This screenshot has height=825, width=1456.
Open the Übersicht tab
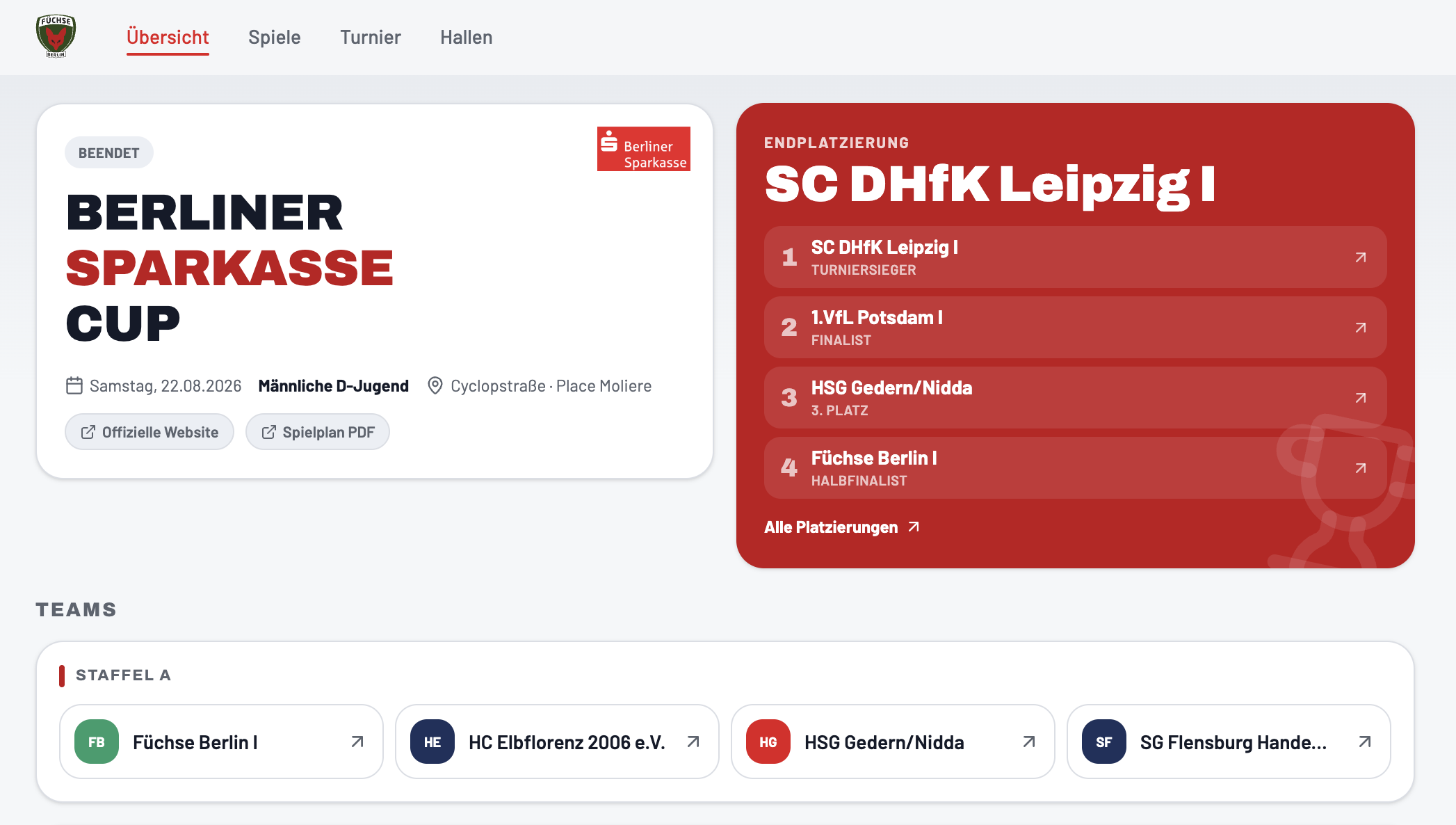pos(168,37)
